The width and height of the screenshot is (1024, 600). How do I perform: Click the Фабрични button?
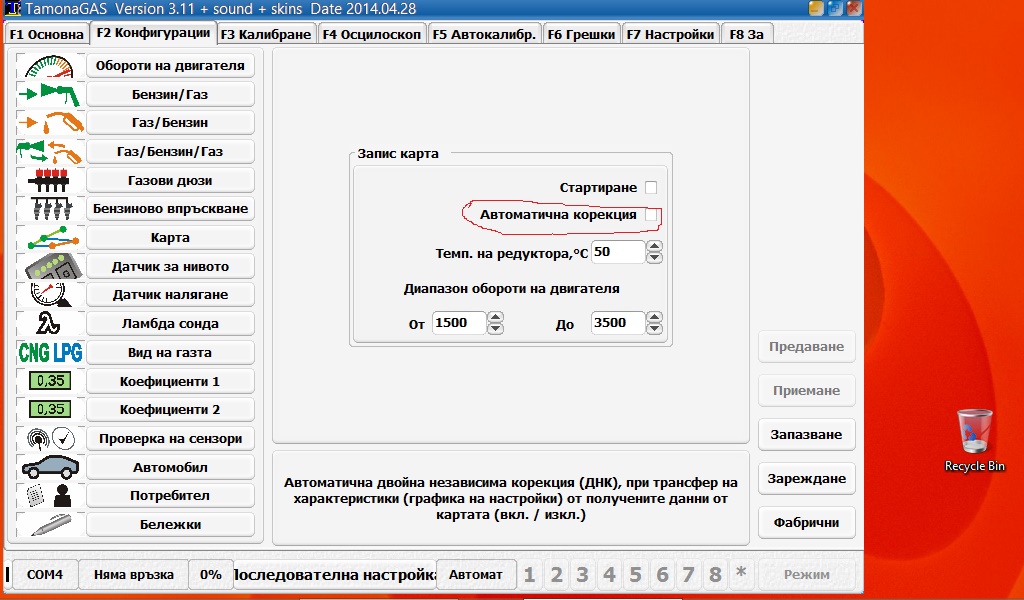click(x=806, y=522)
